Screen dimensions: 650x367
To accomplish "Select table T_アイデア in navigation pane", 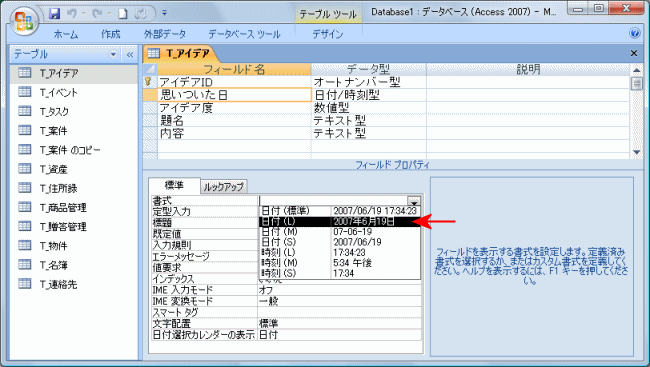I will pos(74,73).
